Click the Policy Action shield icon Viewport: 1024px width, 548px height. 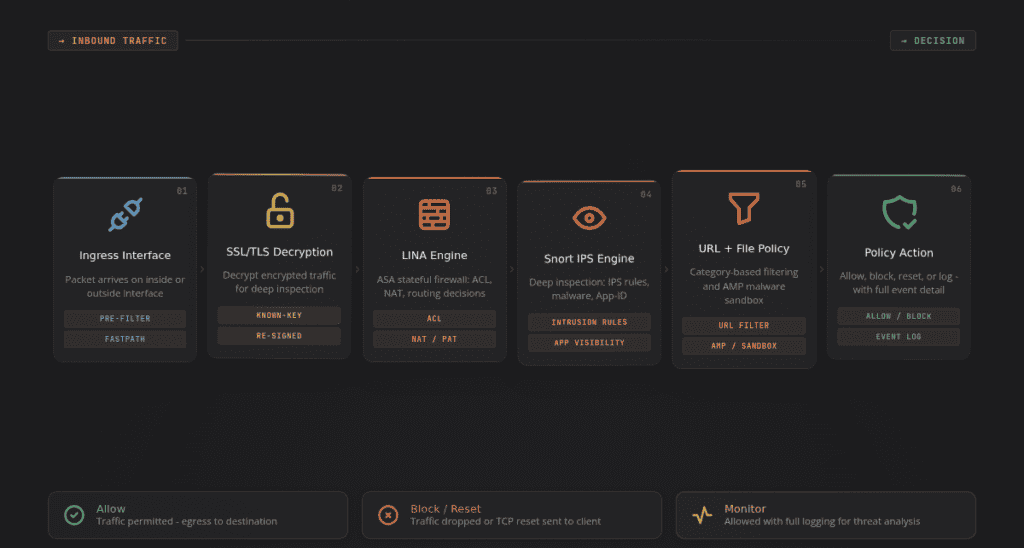point(899,212)
